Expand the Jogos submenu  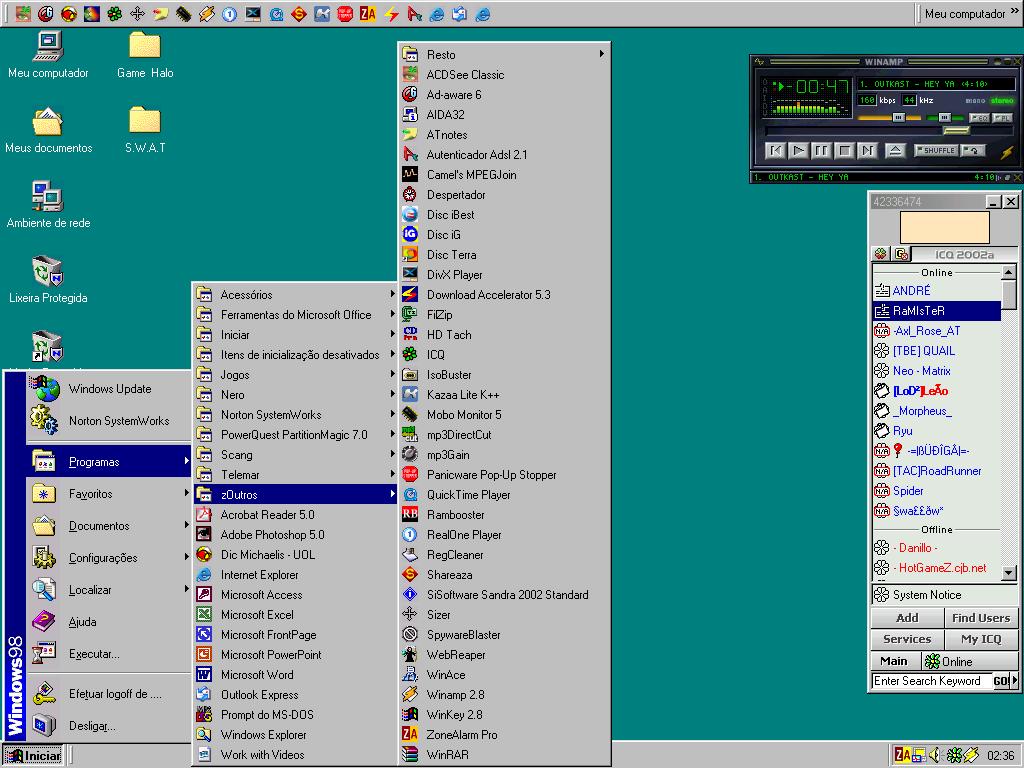pyautogui.click(x=295, y=375)
